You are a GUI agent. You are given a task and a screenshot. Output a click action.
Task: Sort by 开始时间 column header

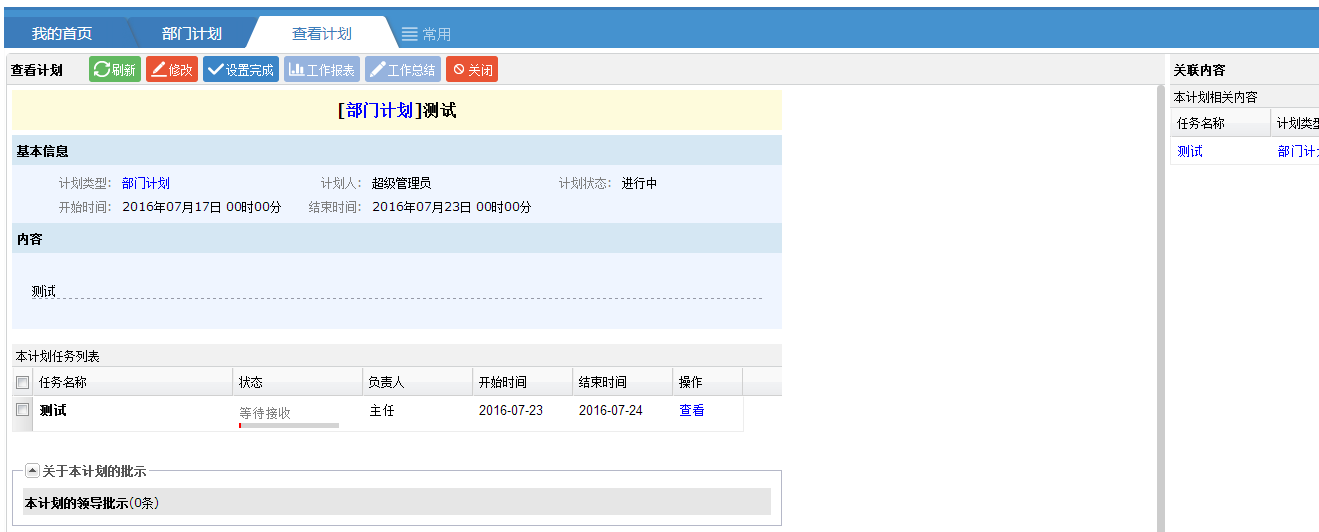pyautogui.click(x=503, y=382)
